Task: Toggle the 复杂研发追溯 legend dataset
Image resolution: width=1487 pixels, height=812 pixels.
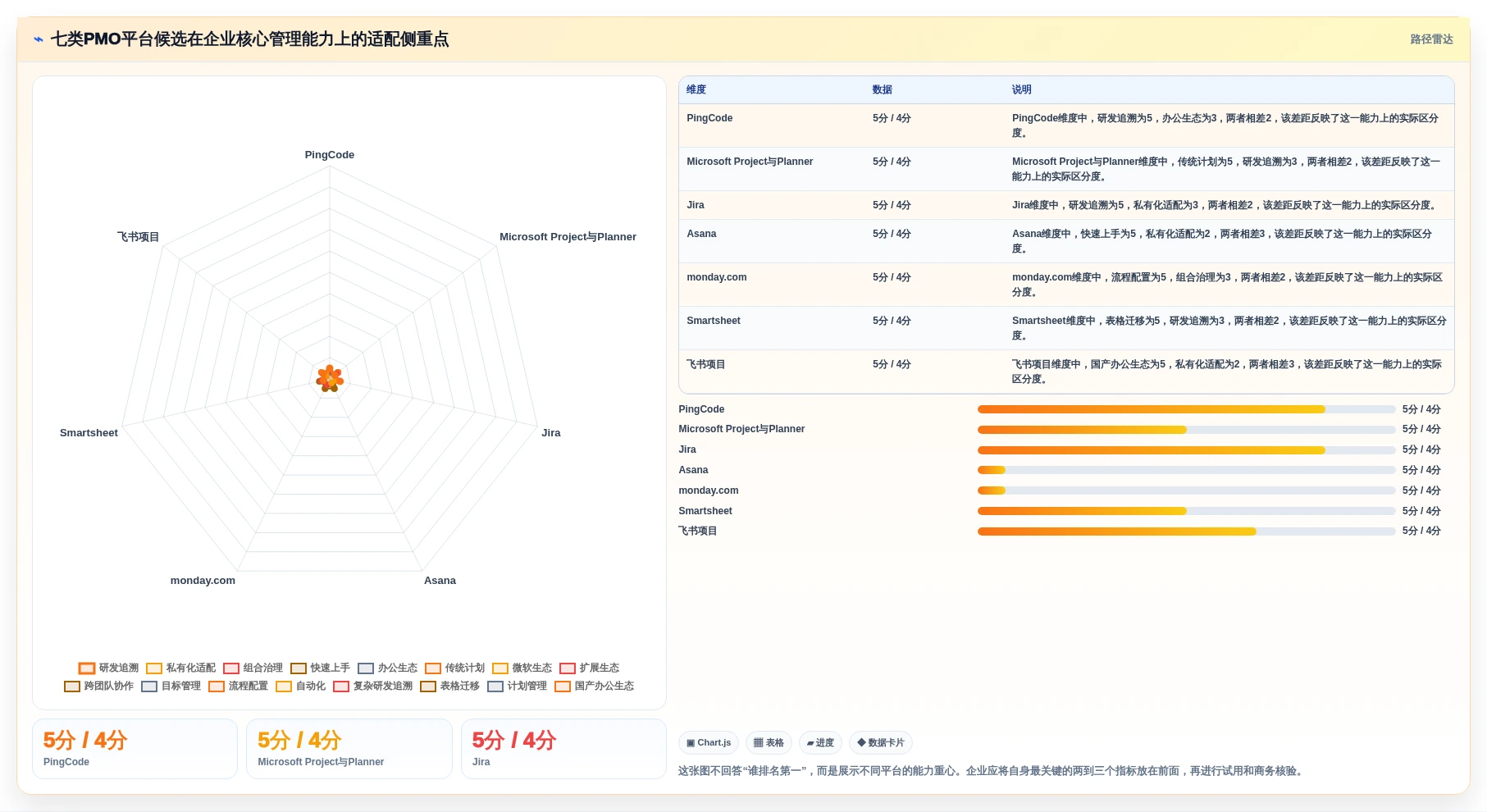Action: [372, 687]
